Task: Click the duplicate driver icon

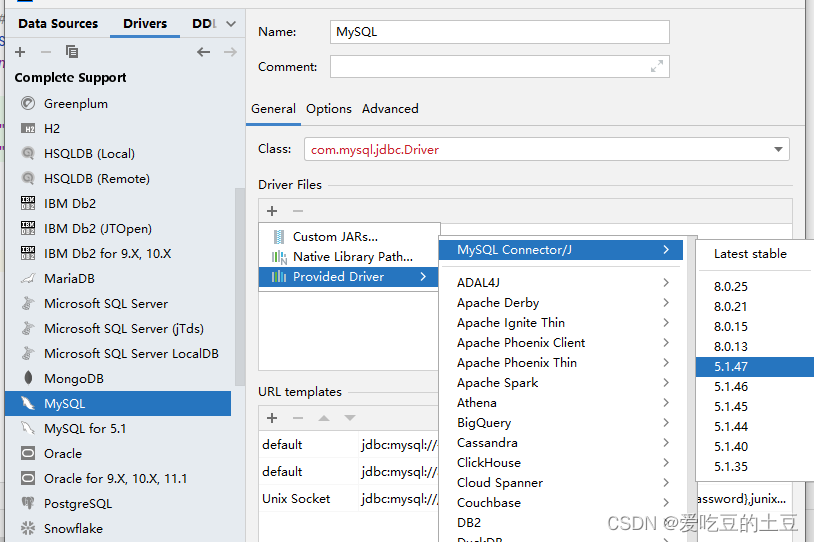Action: 72,52
